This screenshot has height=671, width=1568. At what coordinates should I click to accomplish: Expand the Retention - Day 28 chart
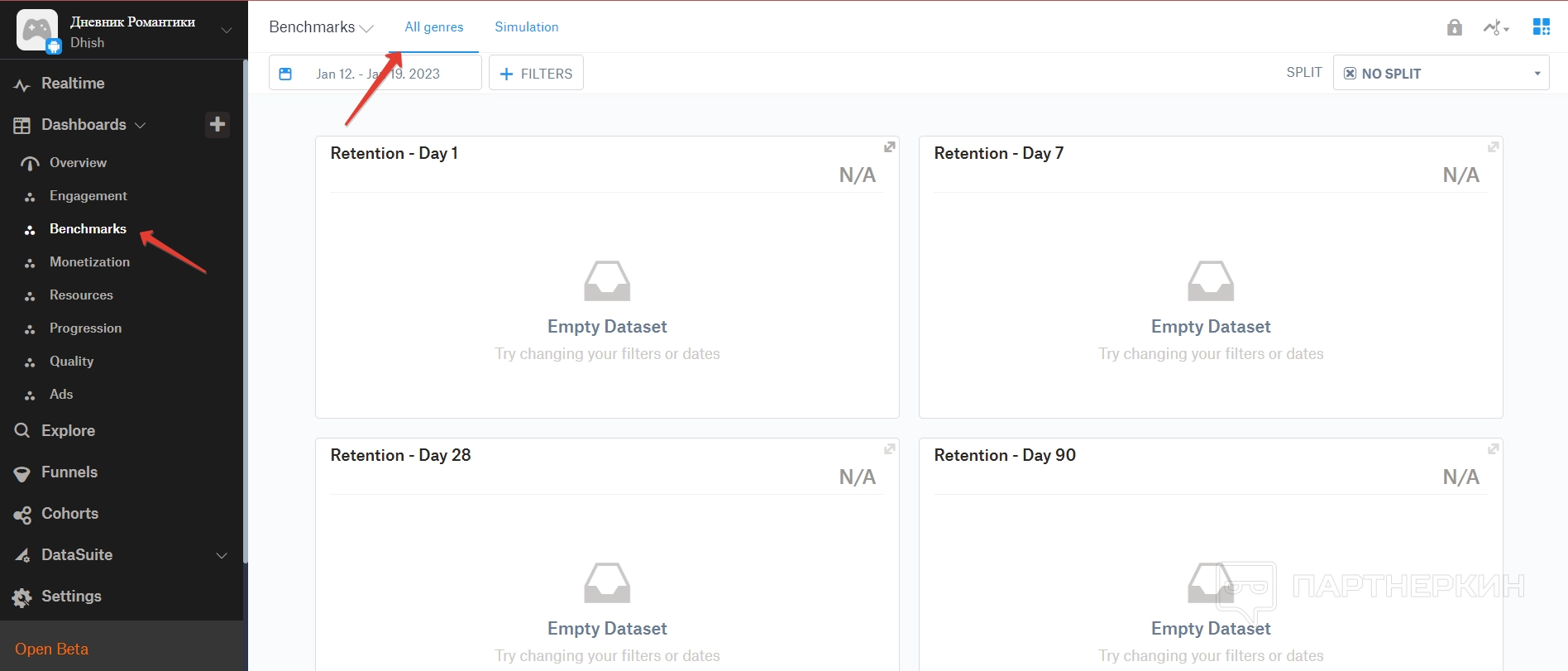[889, 449]
